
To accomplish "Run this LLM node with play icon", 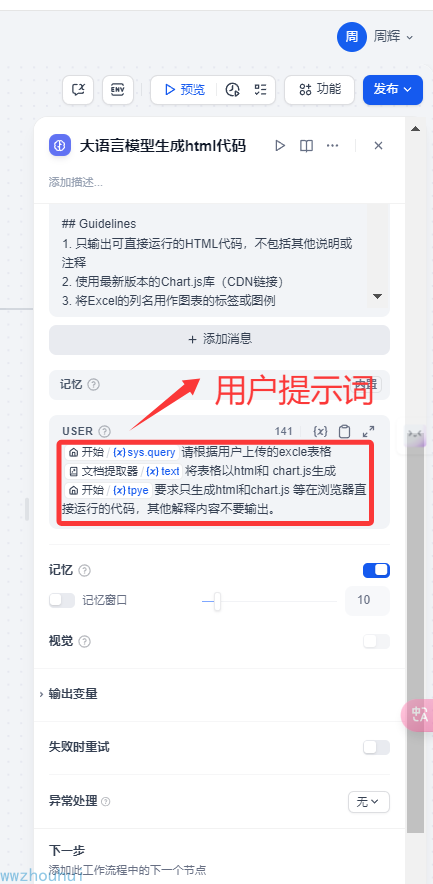I will [x=280, y=146].
